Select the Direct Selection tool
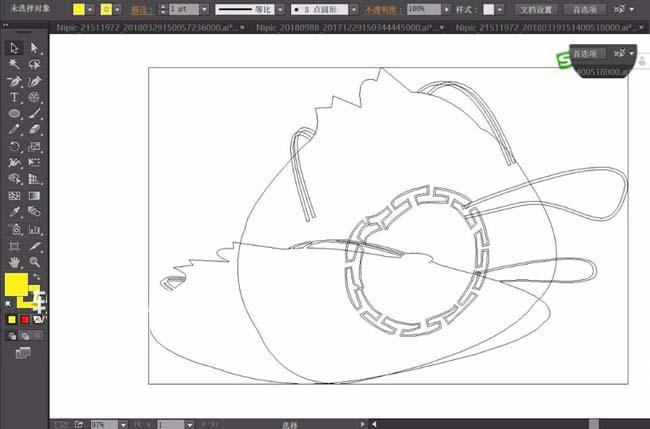This screenshot has height=429, width=650. (34, 48)
